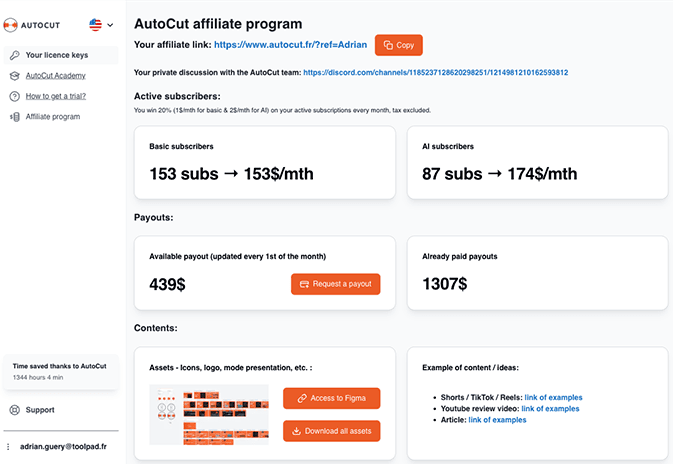Click the 439$ available payout amount
673x464 pixels.
tap(167, 284)
